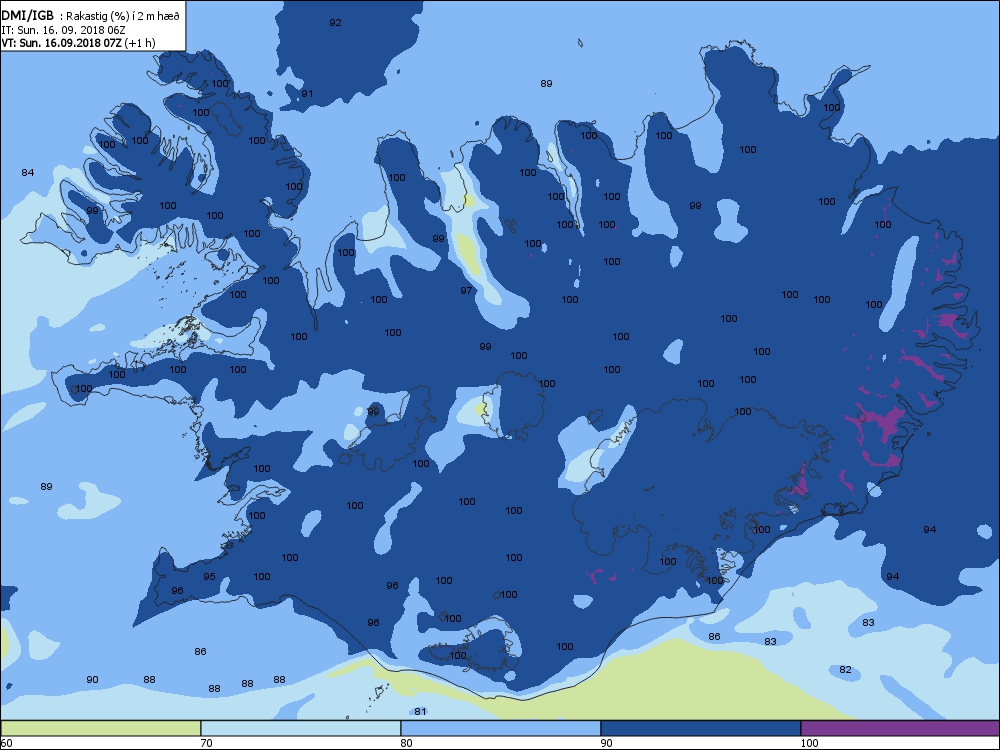Click the yellow-green 60–70 legend color band

point(101,728)
